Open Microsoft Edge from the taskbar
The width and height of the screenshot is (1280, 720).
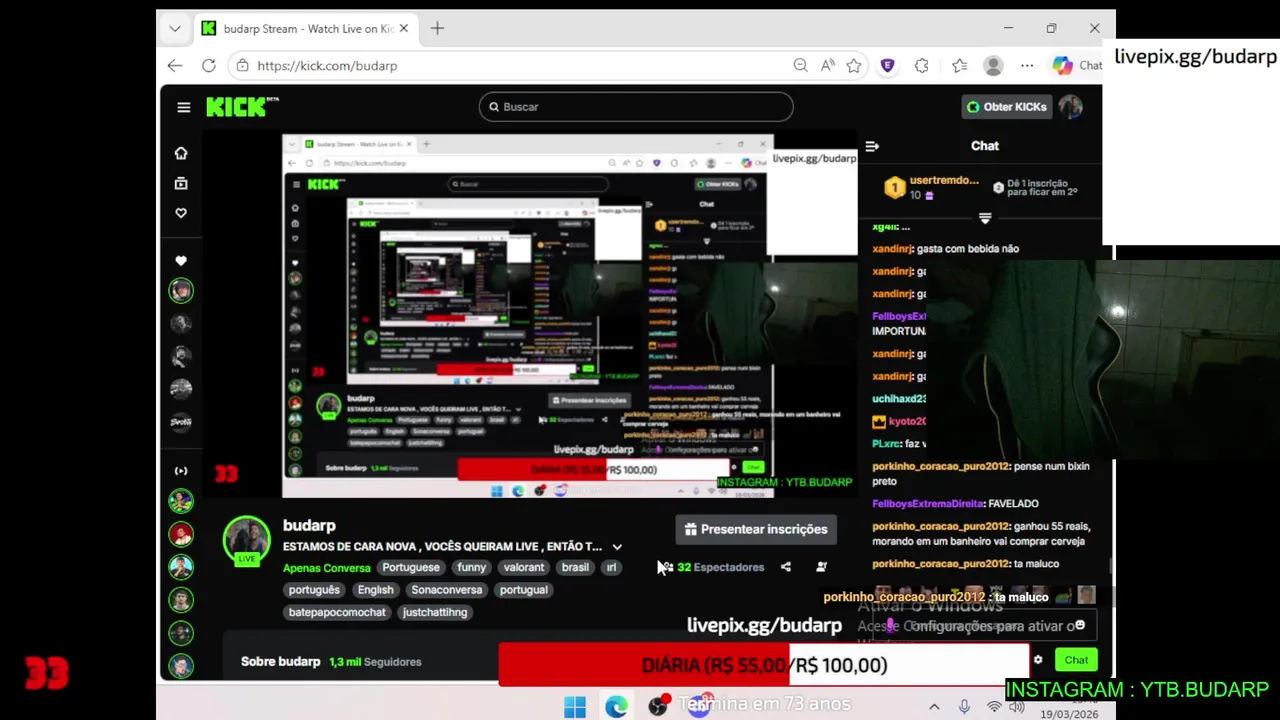[x=616, y=707]
